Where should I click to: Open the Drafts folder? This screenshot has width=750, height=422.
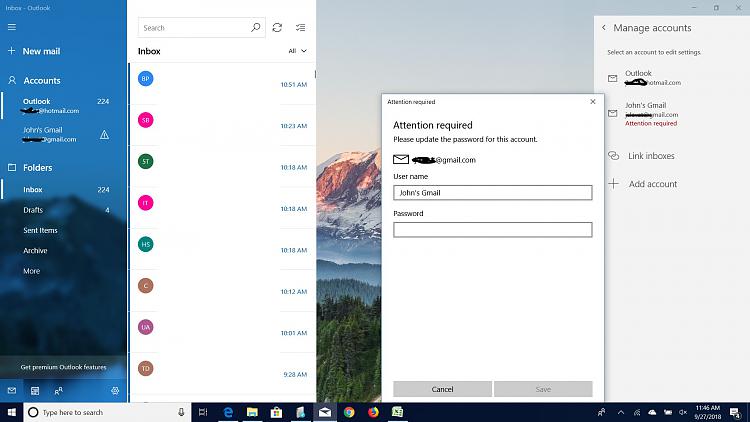click(64, 210)
